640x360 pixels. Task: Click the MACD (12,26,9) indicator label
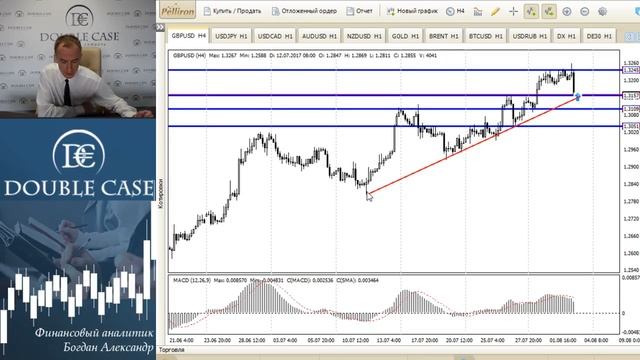tap(192, 280)
